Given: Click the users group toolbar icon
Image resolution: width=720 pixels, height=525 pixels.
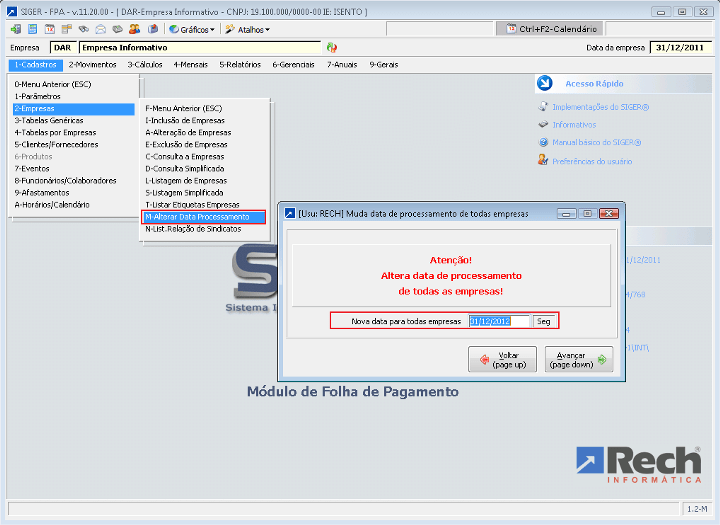Looking at the screenshot, I should [x=135, y=29].
